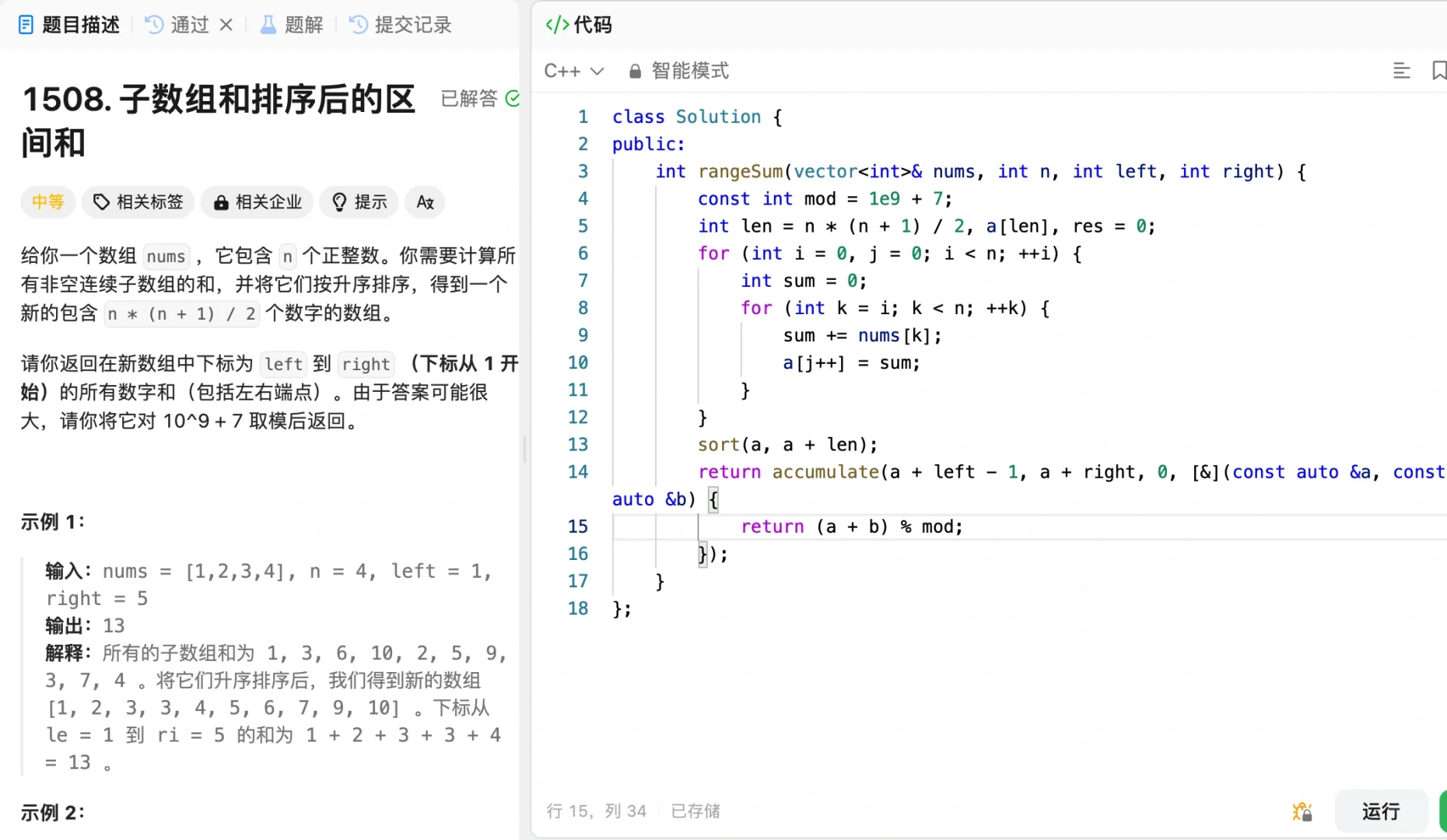This screenshot has height=840, width=1447.
Task: Click the 'public:' code line
Action: [648, 144]
